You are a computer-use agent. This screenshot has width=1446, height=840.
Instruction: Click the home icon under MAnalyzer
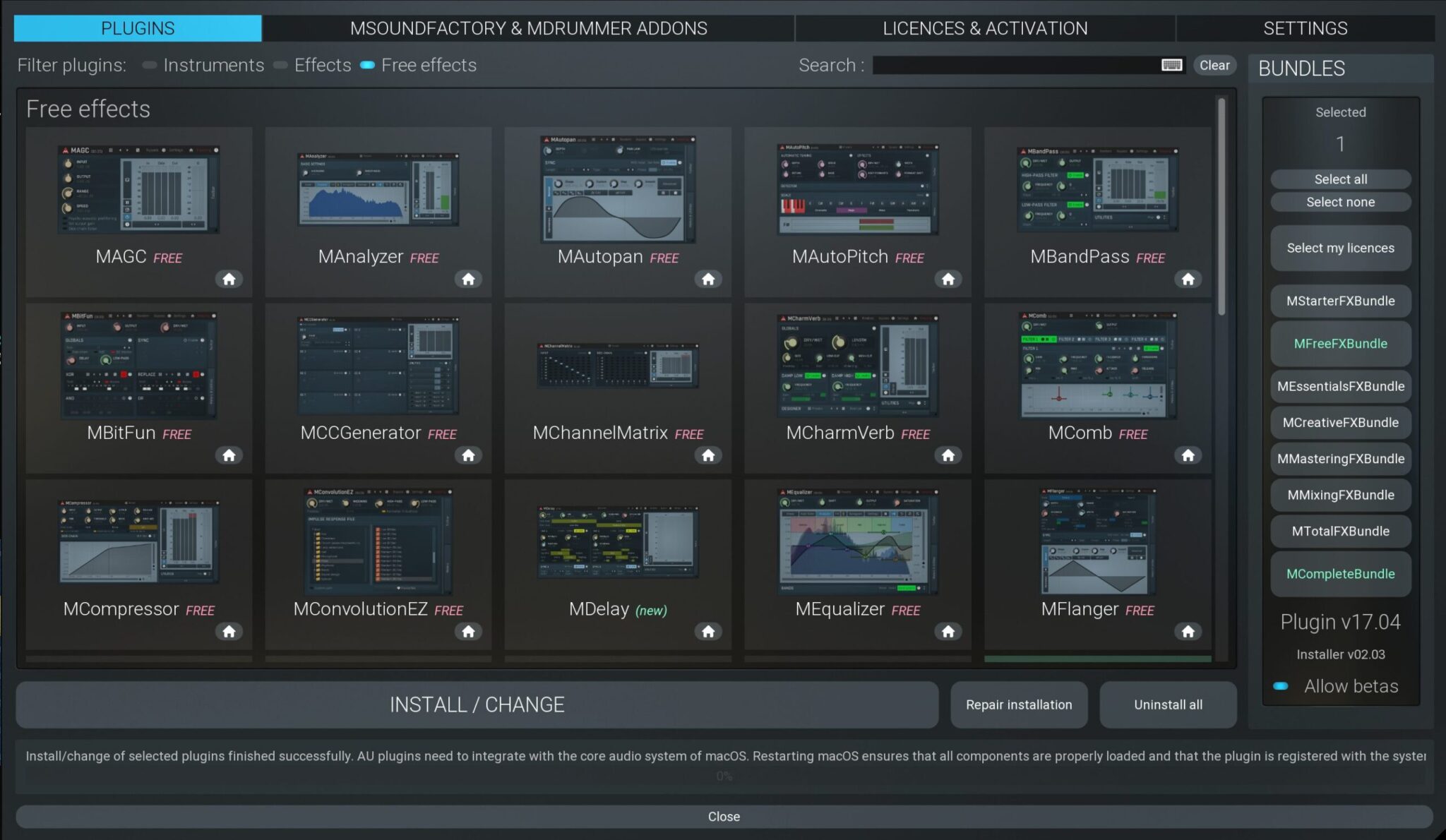(468, 279)
